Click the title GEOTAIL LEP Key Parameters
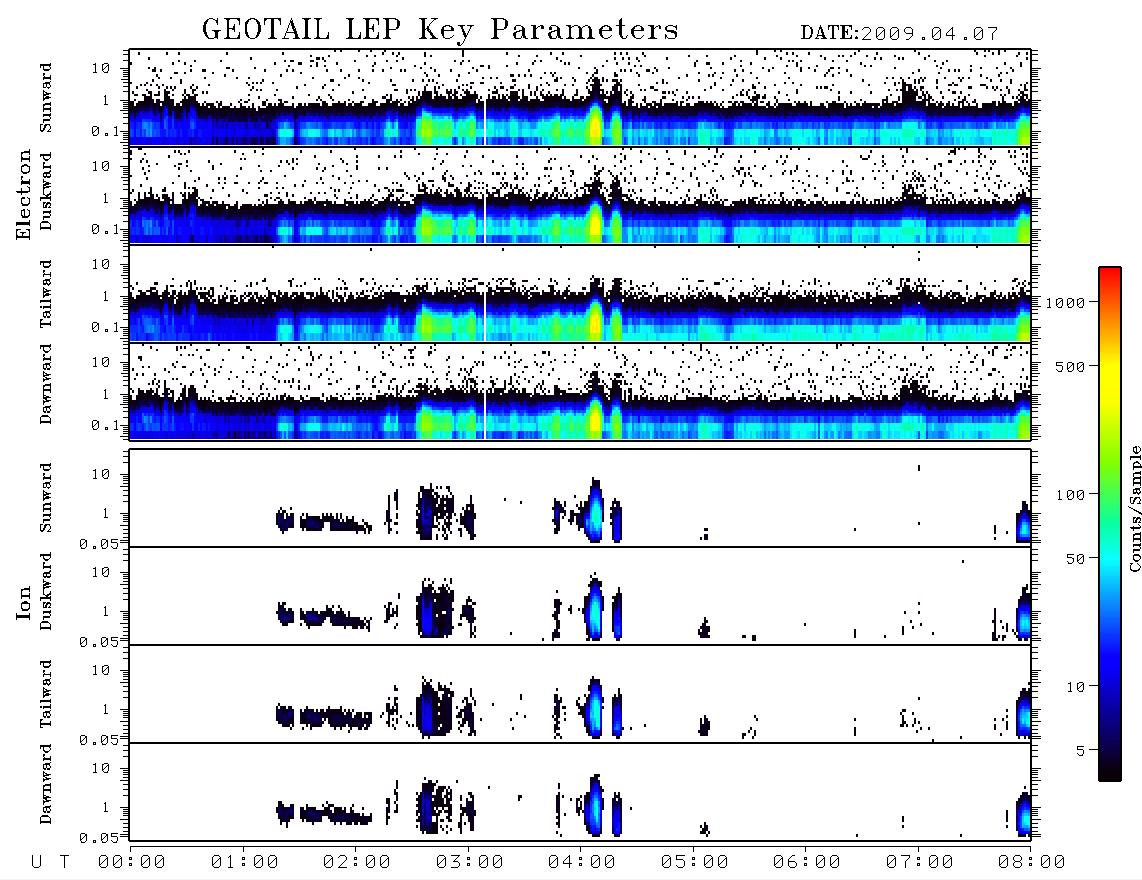Image resolution: width=1142 pixels, height=880 pixels. (x=440, y=30)
